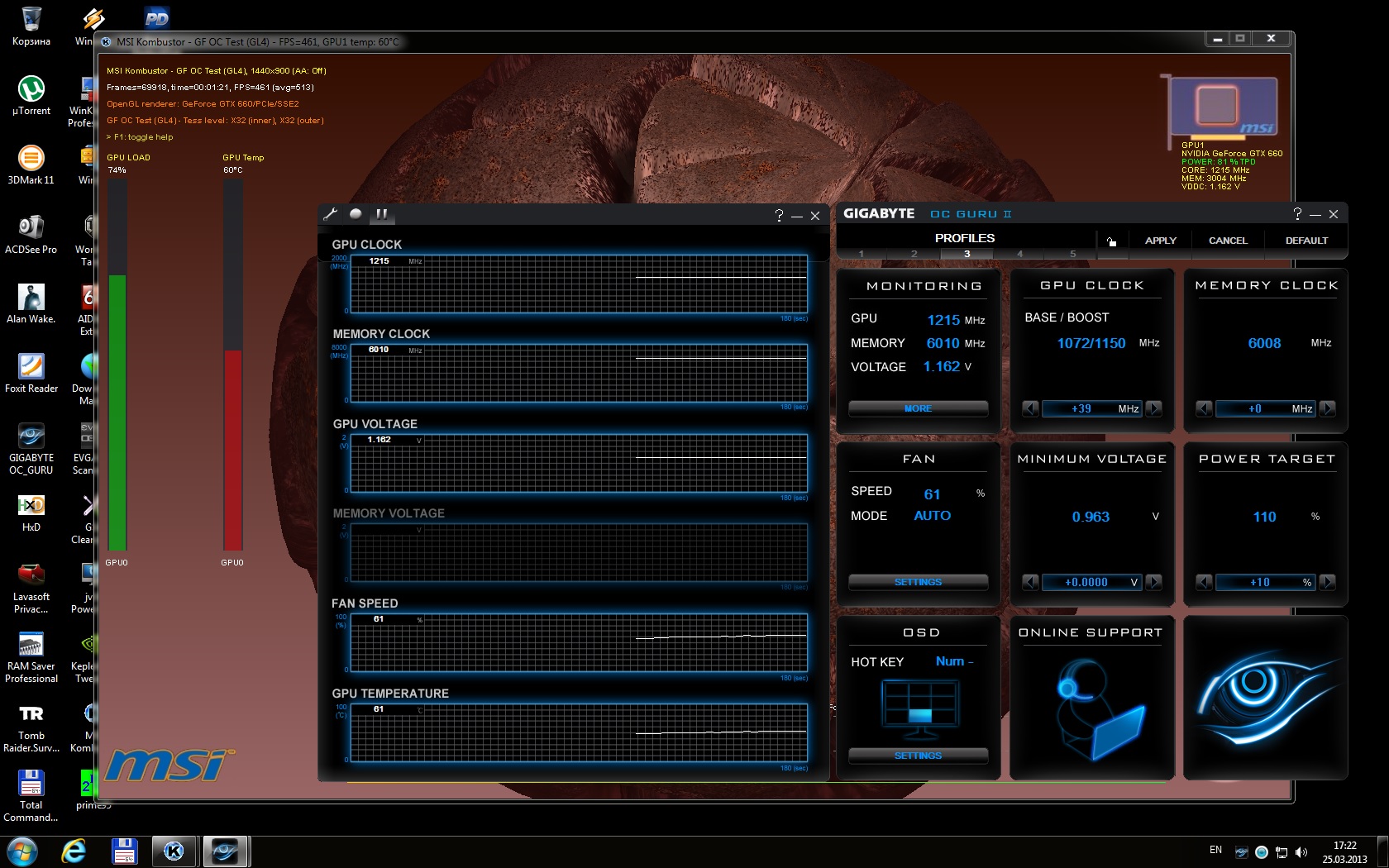Click the power target +10 % field

tap(1266, 582)
